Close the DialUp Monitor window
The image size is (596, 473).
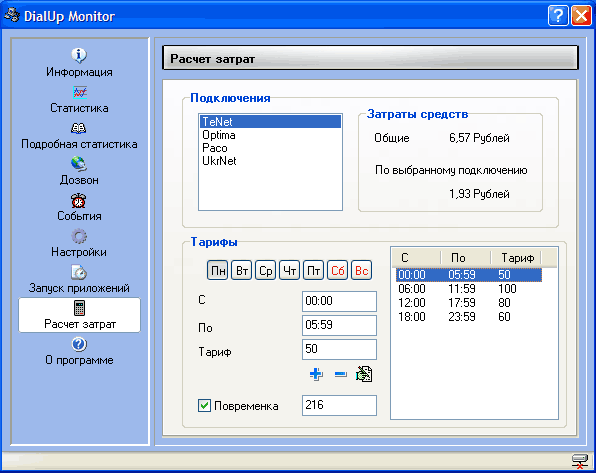click(x=581, y=16)
